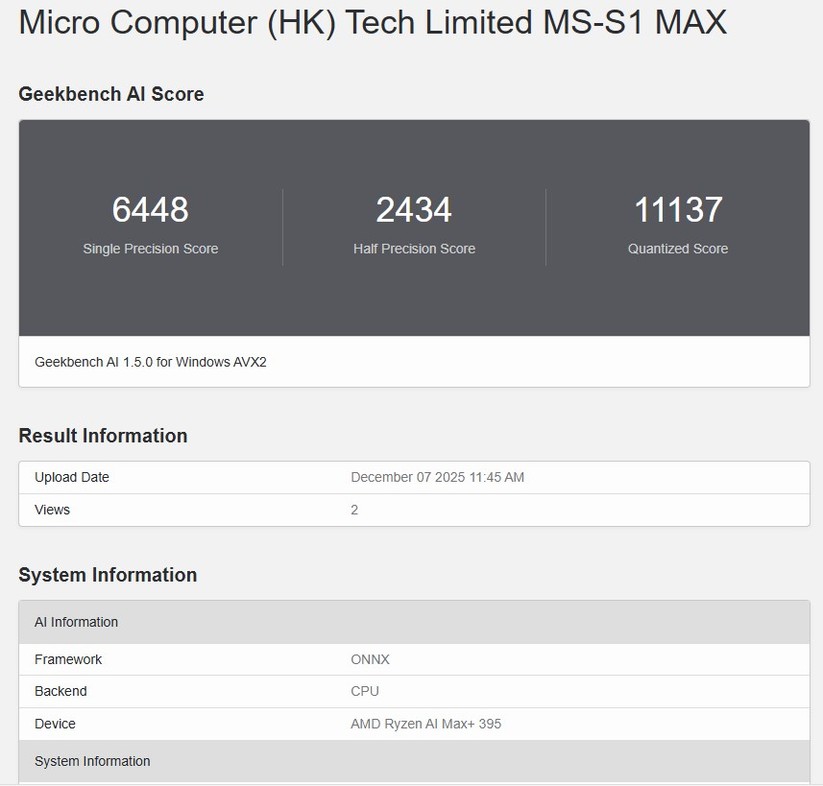Click the December 07 2025 upload date value

[x=438, y=477]
